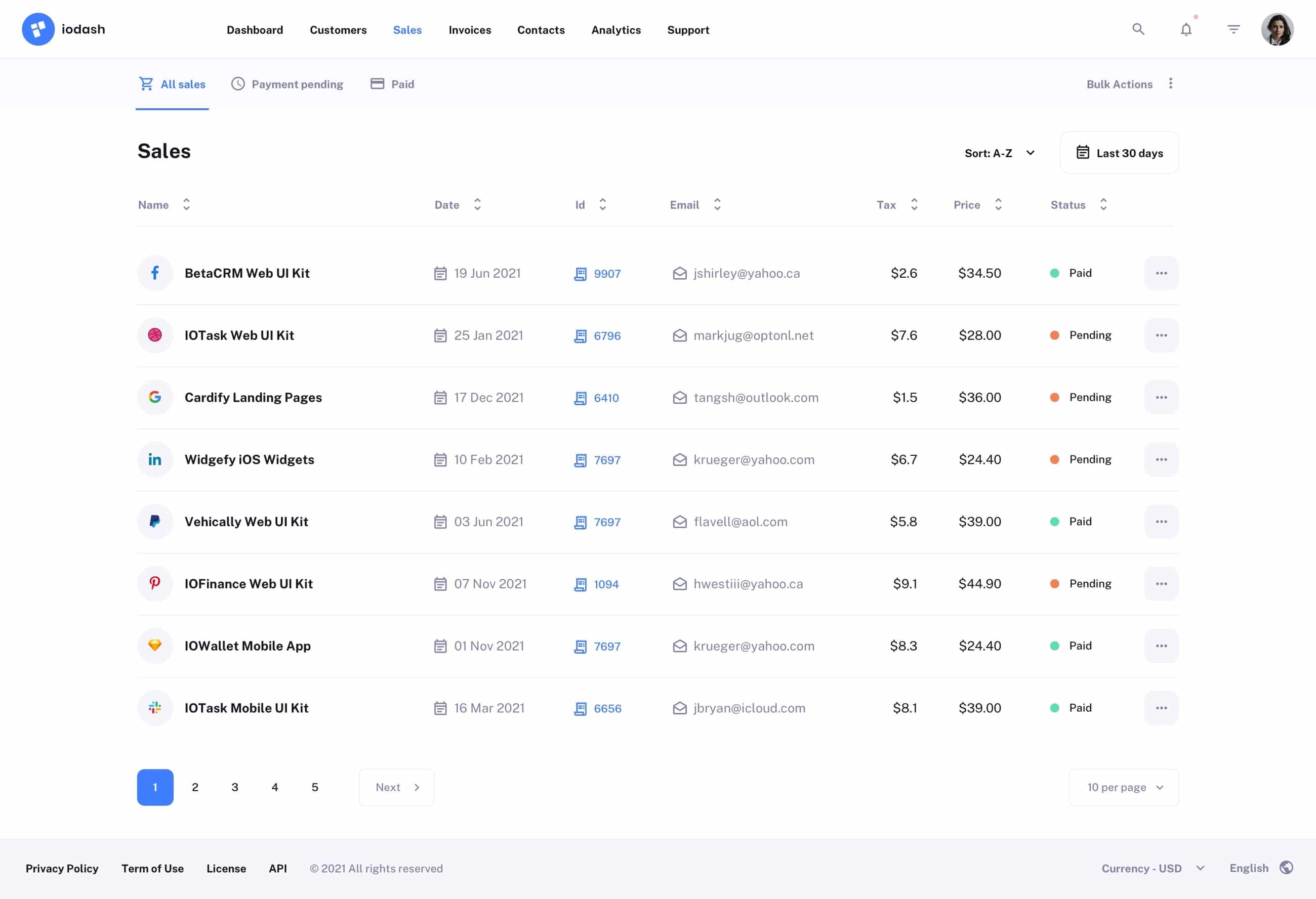This screenshot has height=899, width=1316.
Task: Open notifications via the bell icon
Action: [x=1185, y=29]
